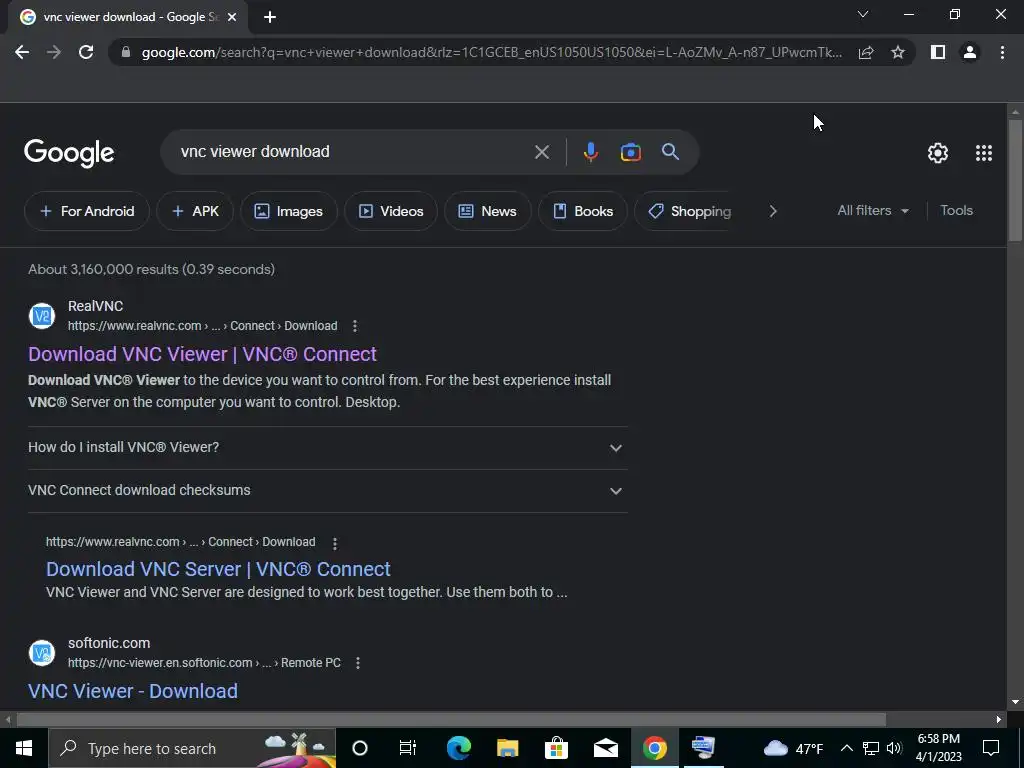Open Google apps grid
The height and width of the screenshot is (768, 1024).
point(984,153)
